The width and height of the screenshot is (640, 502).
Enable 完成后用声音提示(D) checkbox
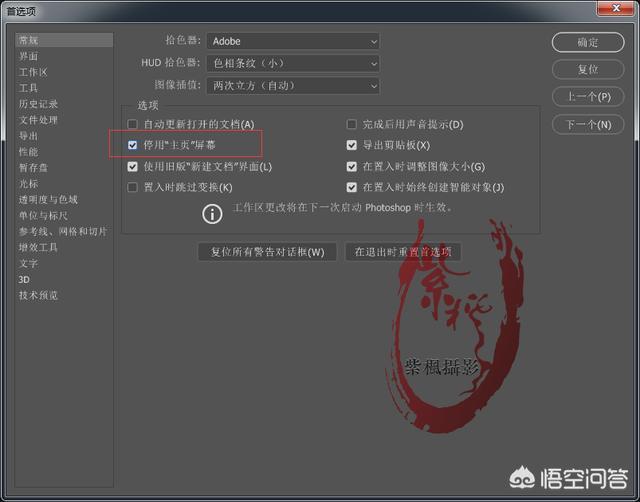pyautogui.click(x=351, y=124)
